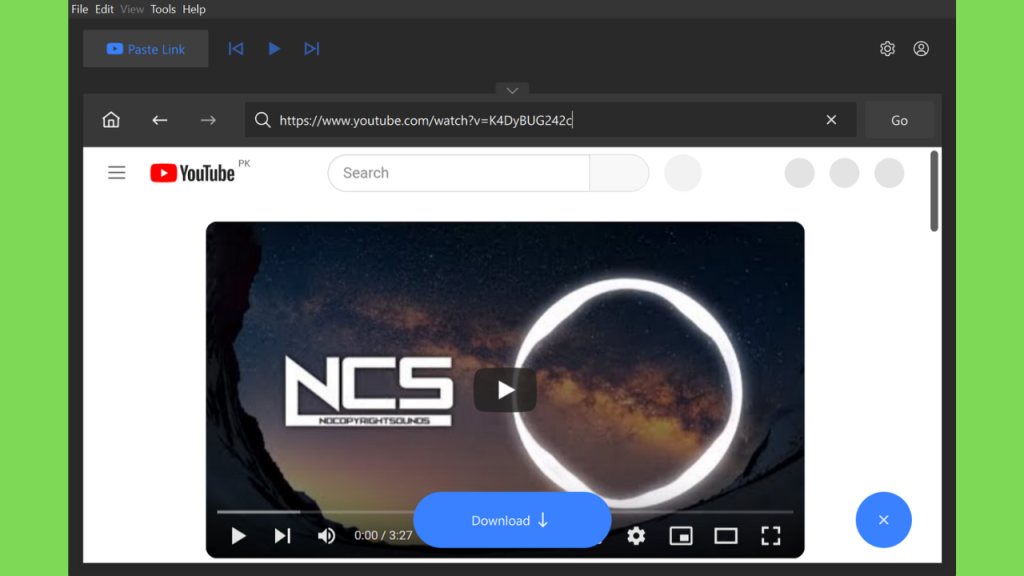Skip to the next track in toolbar
The image size is (1024, 576).
(312, 49)
